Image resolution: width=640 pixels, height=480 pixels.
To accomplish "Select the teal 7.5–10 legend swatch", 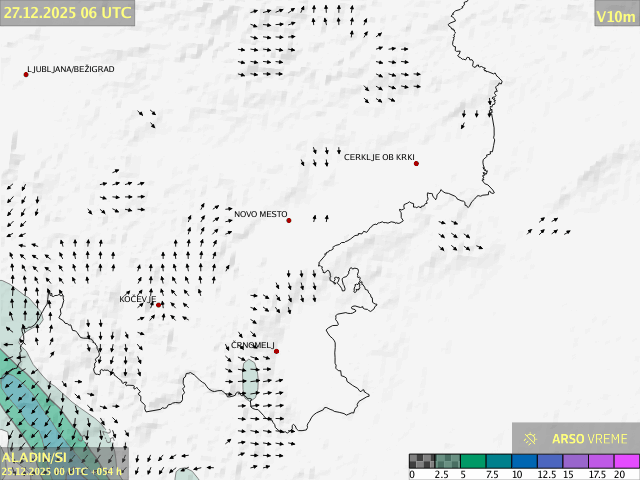I will pyautogui.click(x=501, y=461).
